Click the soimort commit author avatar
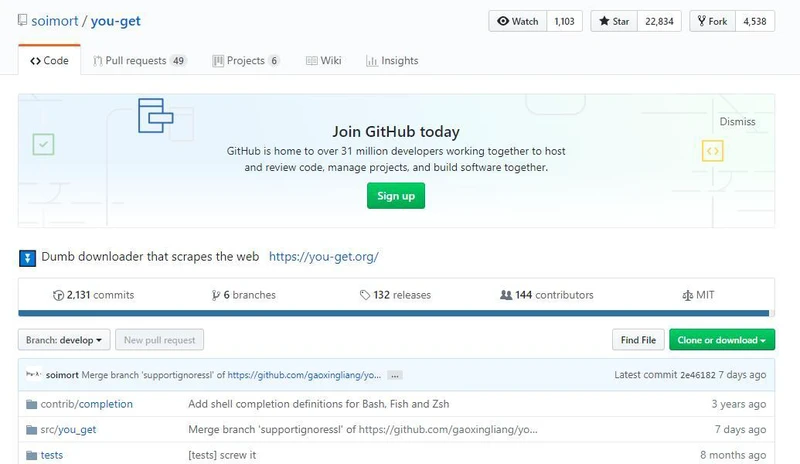 pyautogui.click(x=33, y=374)
